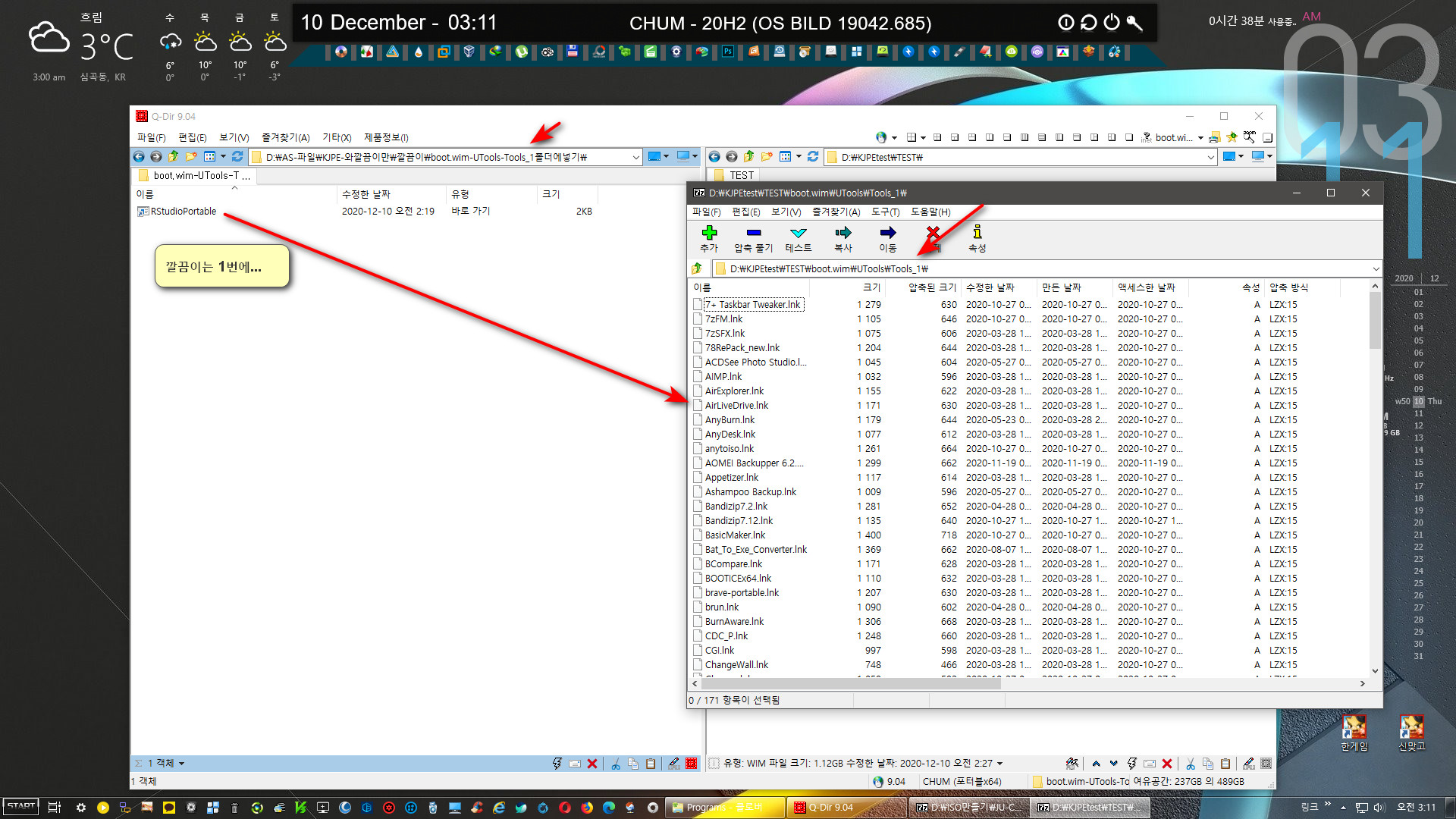Image resolution: width=1456 pixels, height=819 pixels.
Task: Open the globe icon dropdown arrow in Q-Dir toolbar
Action: 894,138
